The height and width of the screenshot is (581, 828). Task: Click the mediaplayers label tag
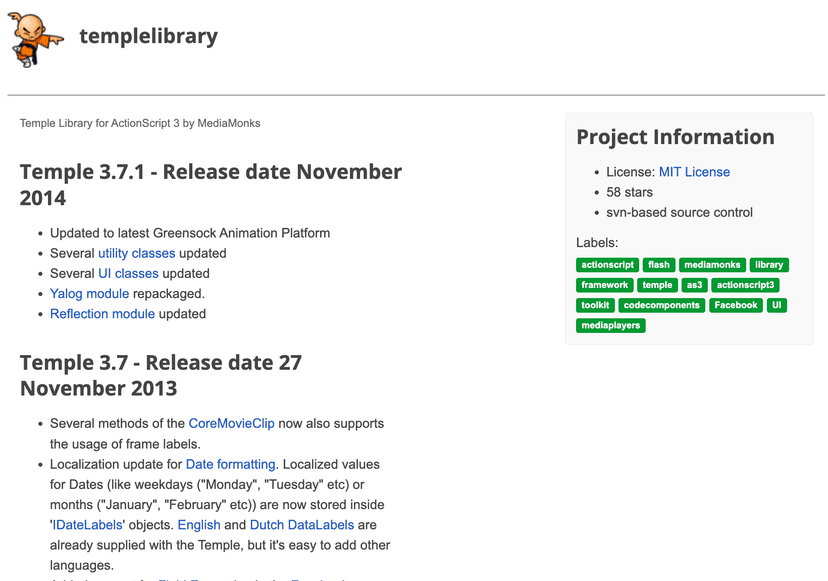pos(611,325)
